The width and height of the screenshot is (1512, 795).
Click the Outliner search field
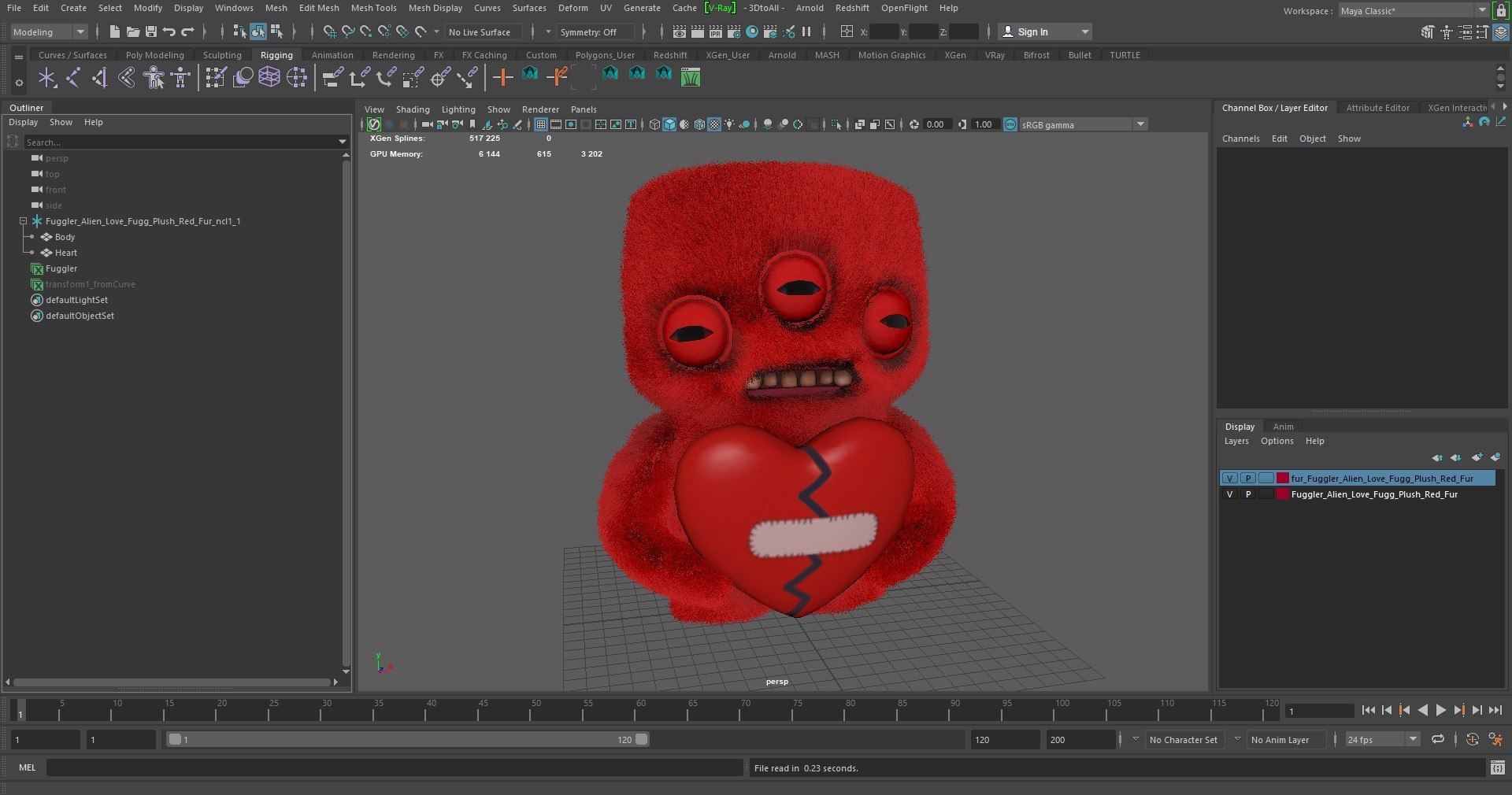(180, 142)
